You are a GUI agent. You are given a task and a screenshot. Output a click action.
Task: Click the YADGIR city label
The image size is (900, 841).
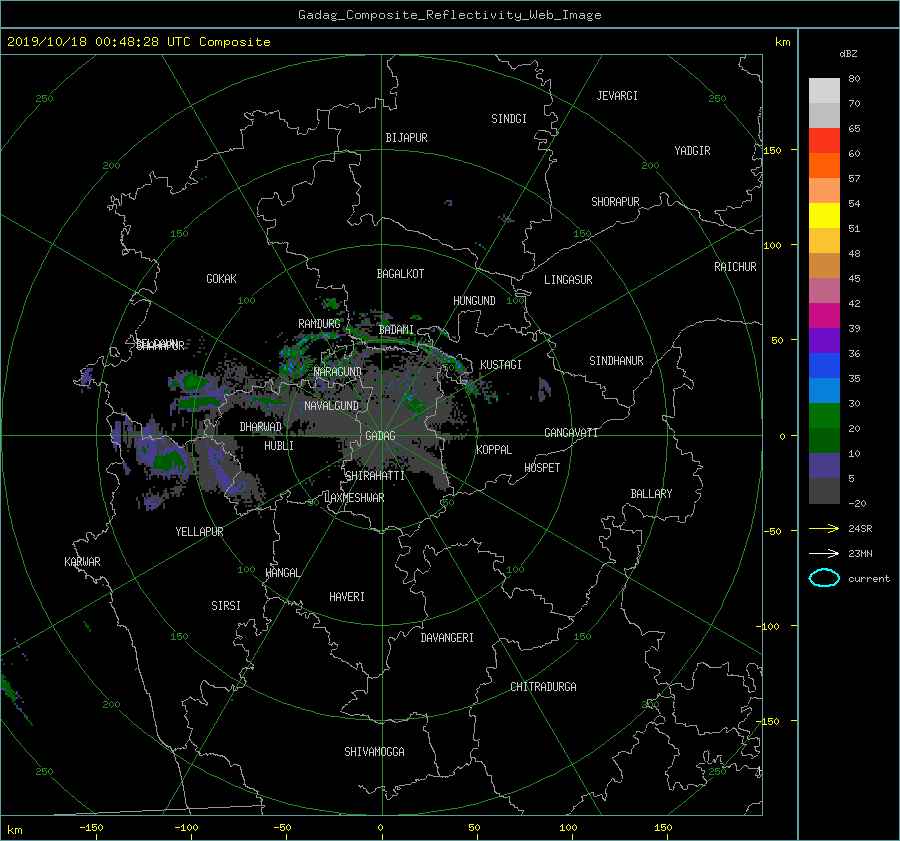point(692,151)
